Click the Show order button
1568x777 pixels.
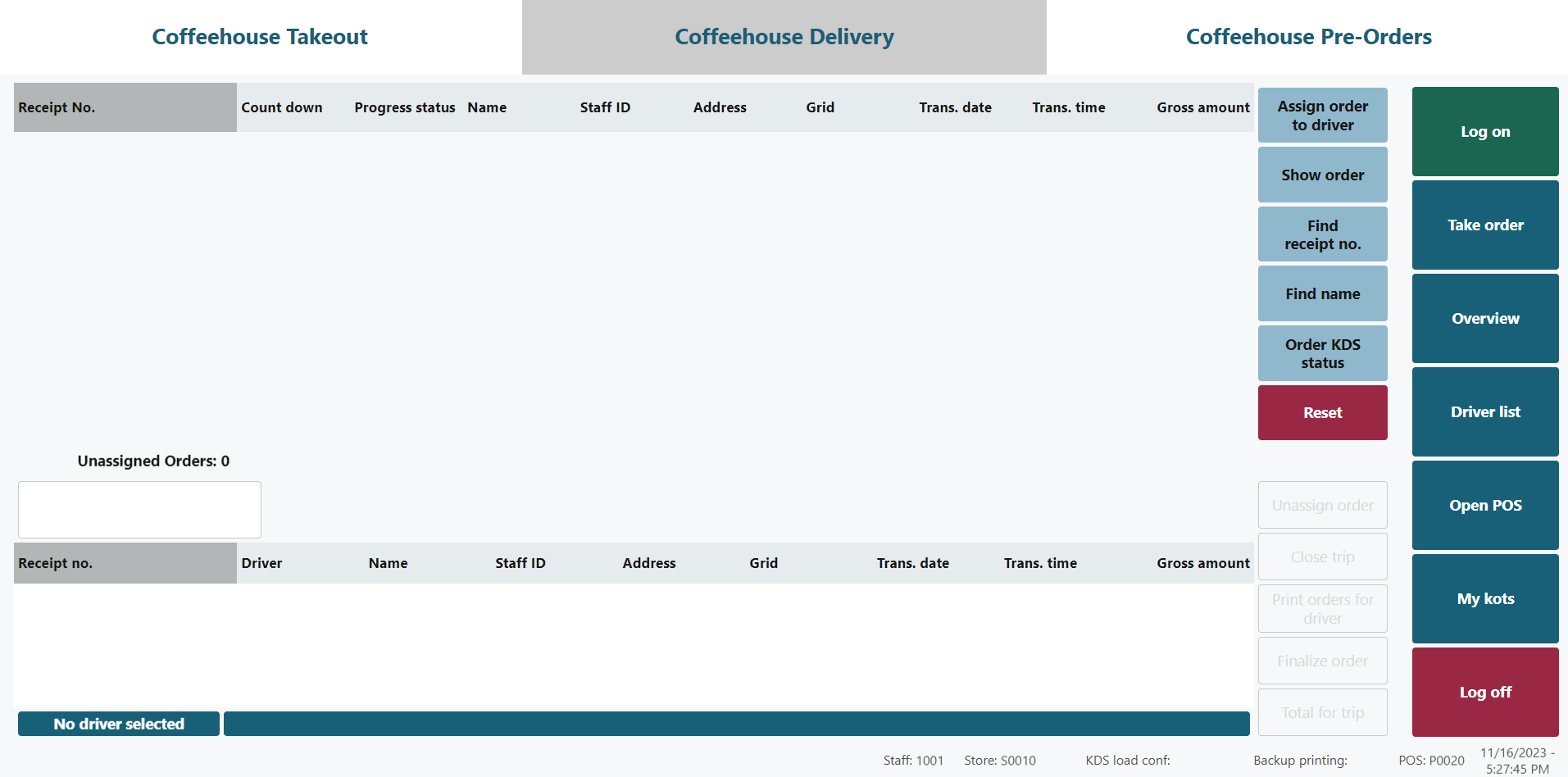(1322, 175)
